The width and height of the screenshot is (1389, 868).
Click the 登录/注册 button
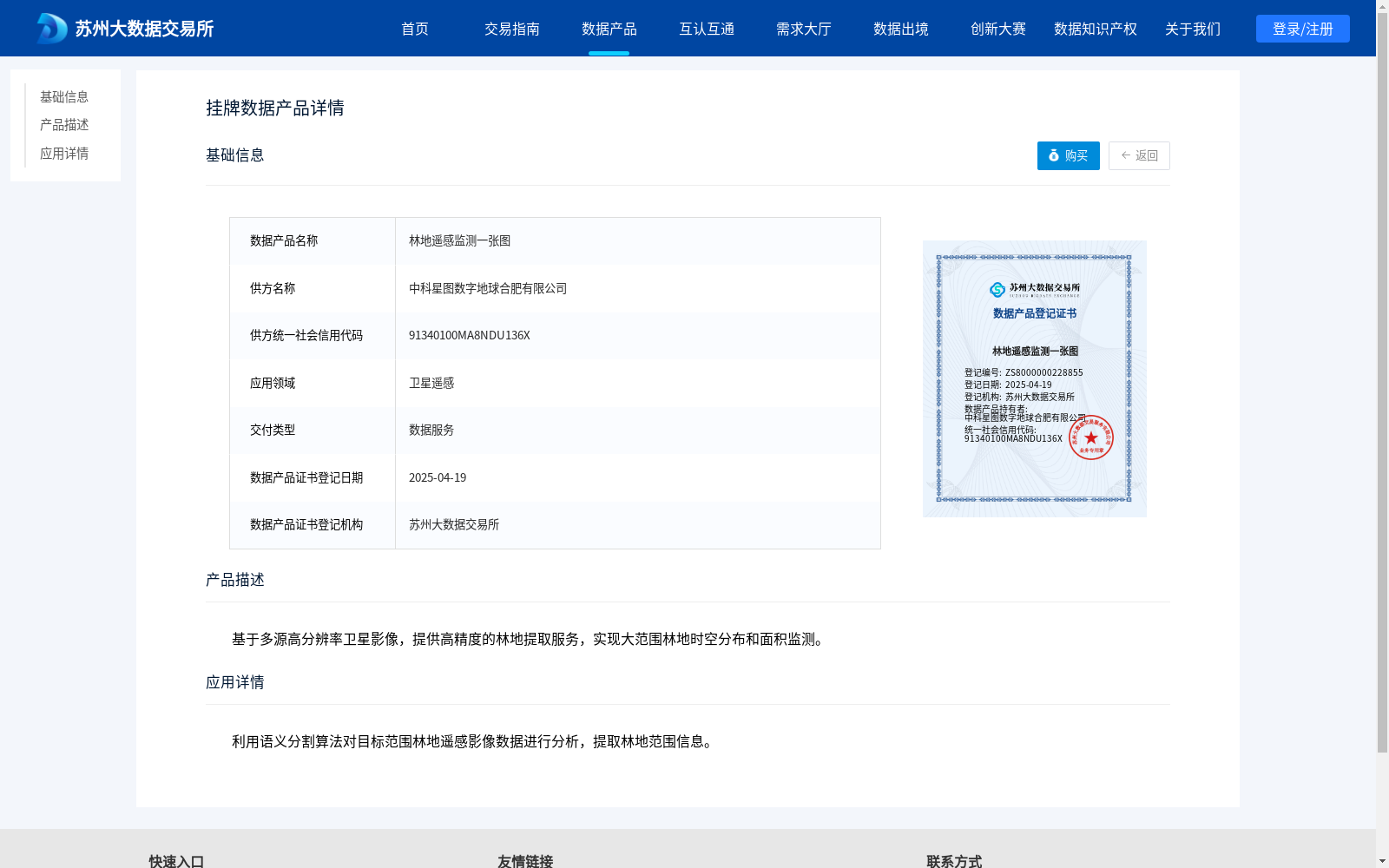point(1303,29)
